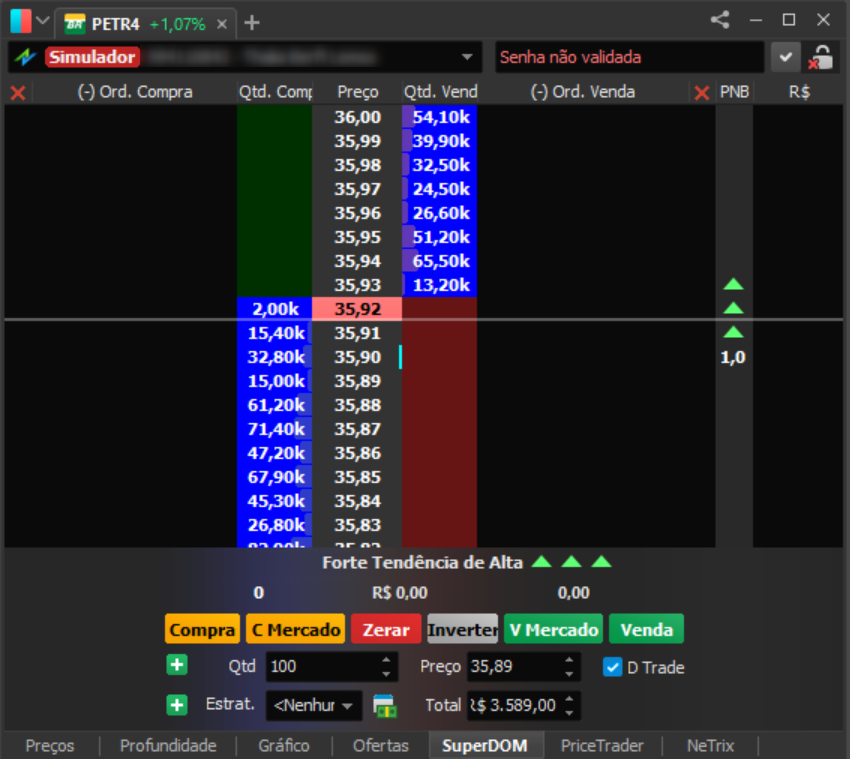Click the Inverter button

[x=462, y=629]
